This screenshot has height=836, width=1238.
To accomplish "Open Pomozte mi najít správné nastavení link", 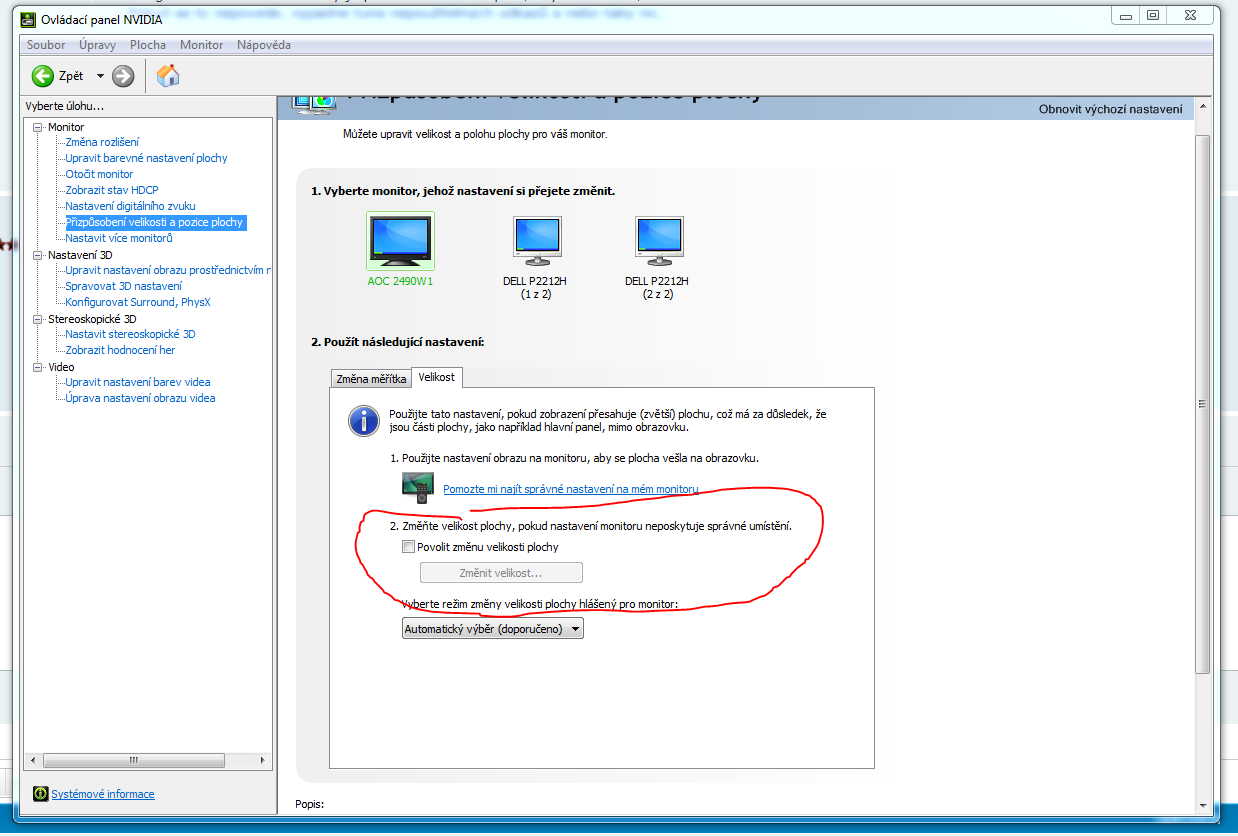I will (x=570, y=489).
